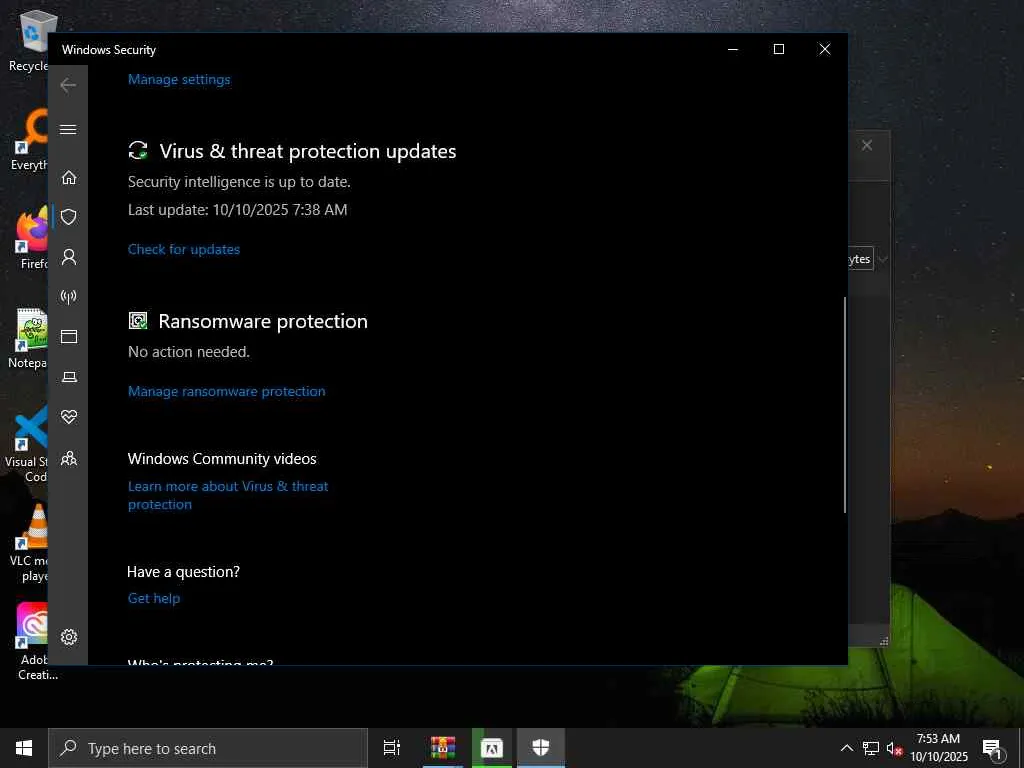This screenshot has height=768, width=1024.
Task: Open the hamburger navigation menu
Action: [x=68, y=129]
